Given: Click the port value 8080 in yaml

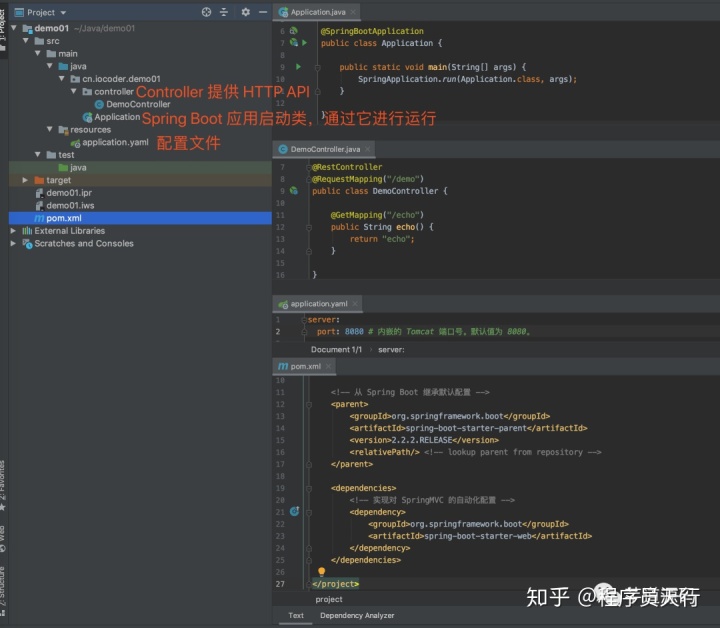Looking at the screenshot, I should click(x=354, y=331).
